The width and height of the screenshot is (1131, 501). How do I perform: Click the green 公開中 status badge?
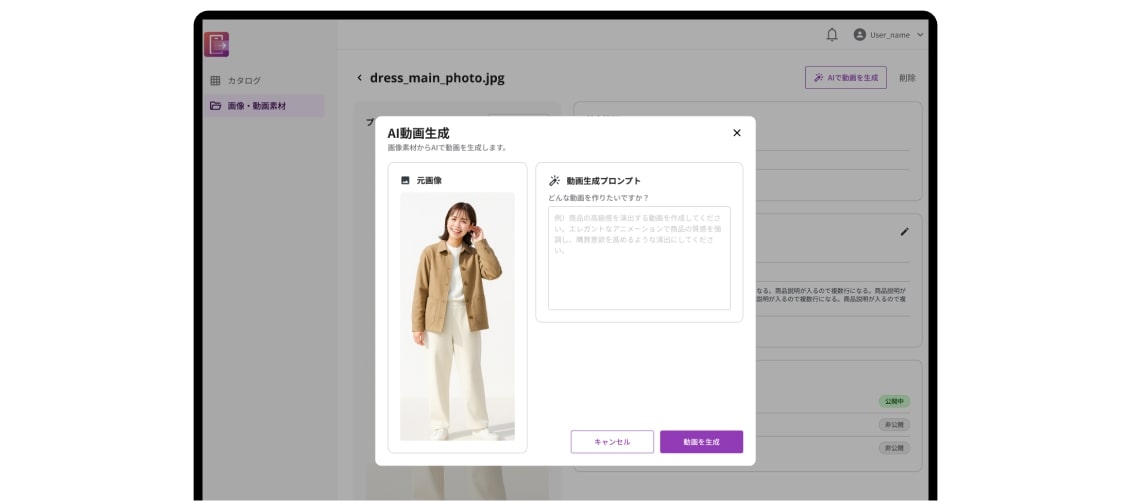pyautogui.click(x=893, y=401)
